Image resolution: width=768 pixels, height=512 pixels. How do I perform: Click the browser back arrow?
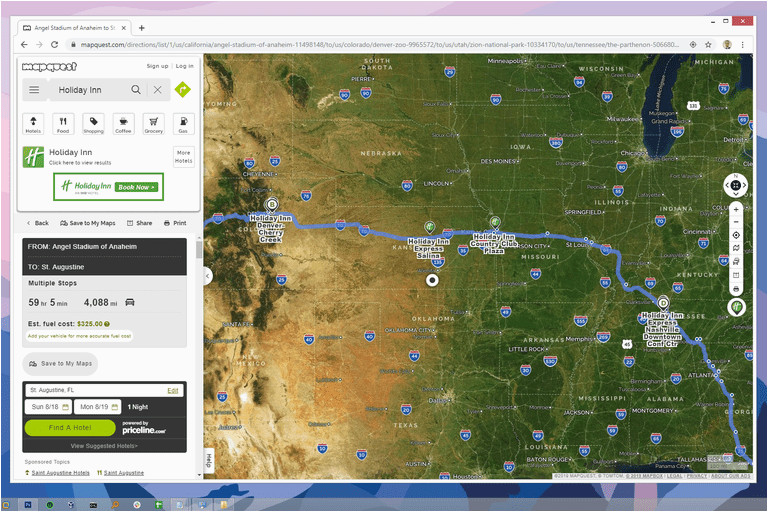[x=24, y=45]
